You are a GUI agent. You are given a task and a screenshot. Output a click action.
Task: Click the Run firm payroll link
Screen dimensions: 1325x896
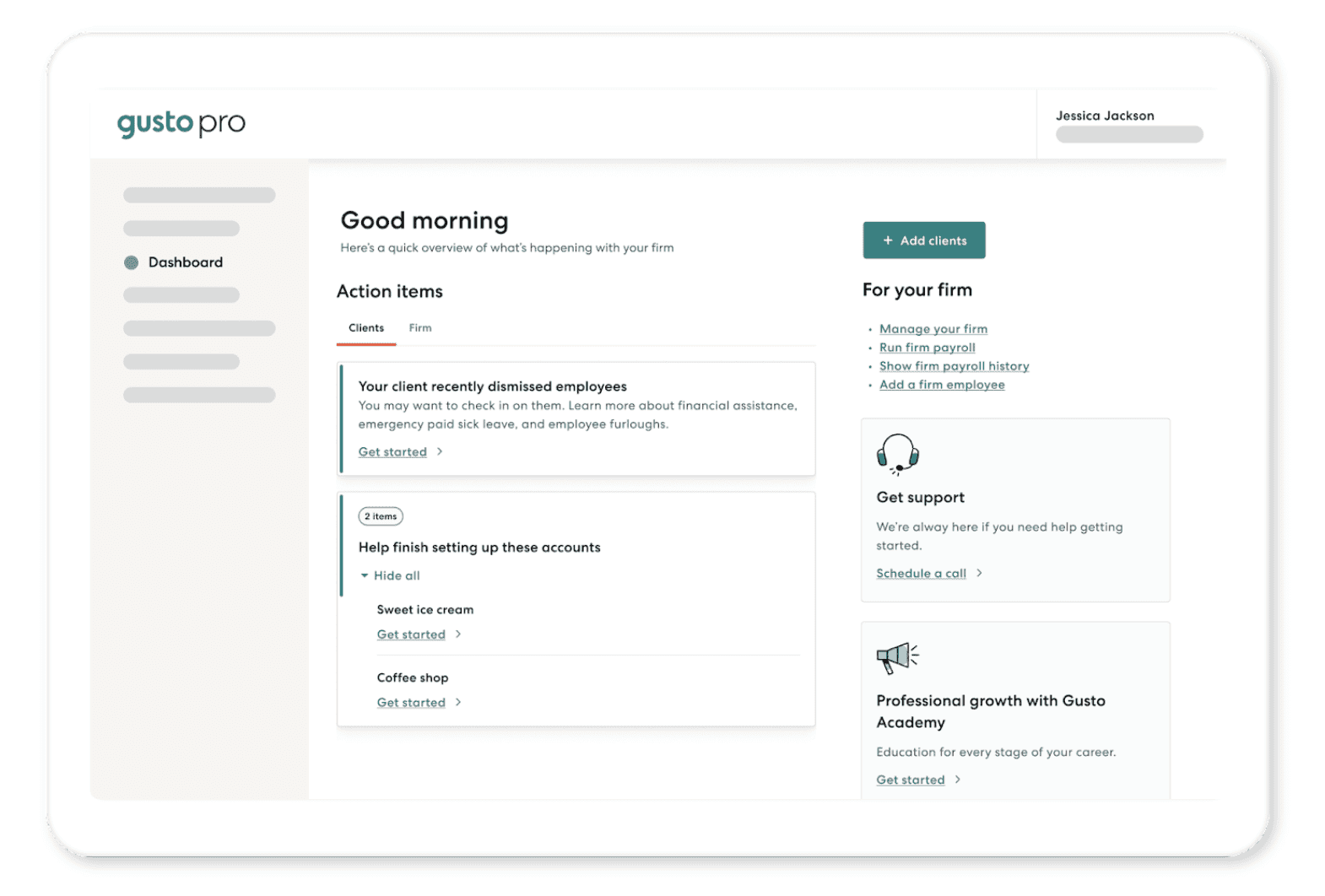coord(927,348)
